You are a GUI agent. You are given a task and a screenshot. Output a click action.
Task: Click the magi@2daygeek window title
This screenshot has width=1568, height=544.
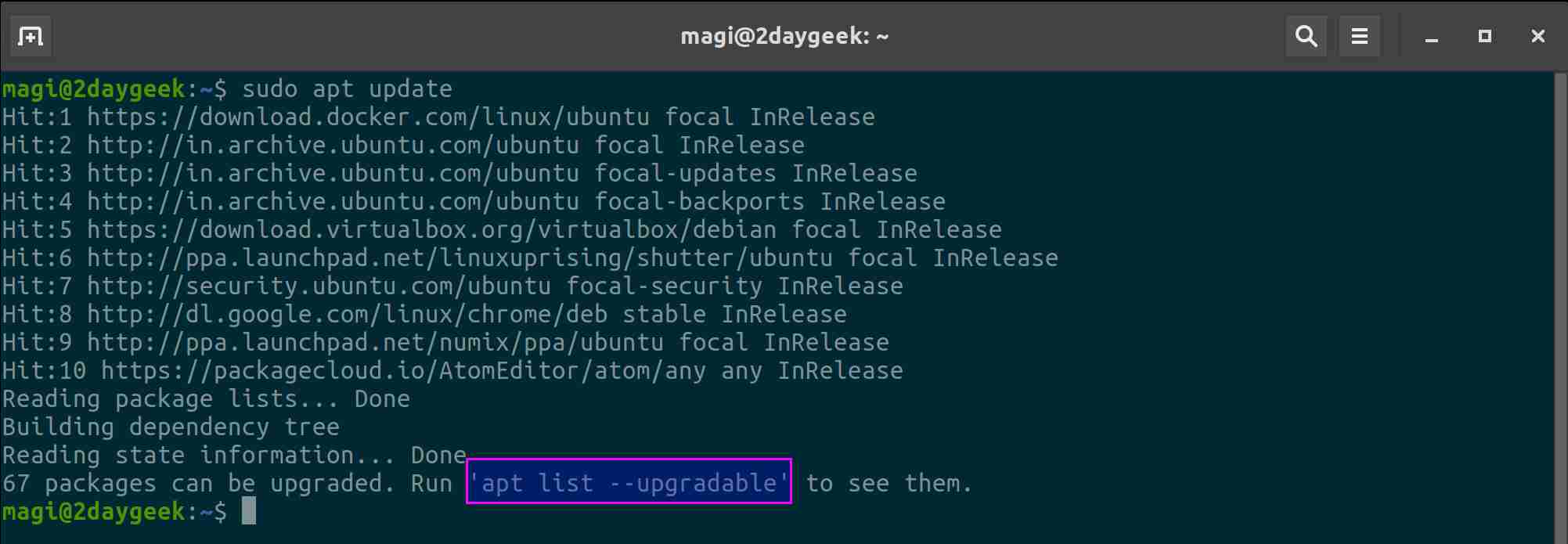point(784,36)
